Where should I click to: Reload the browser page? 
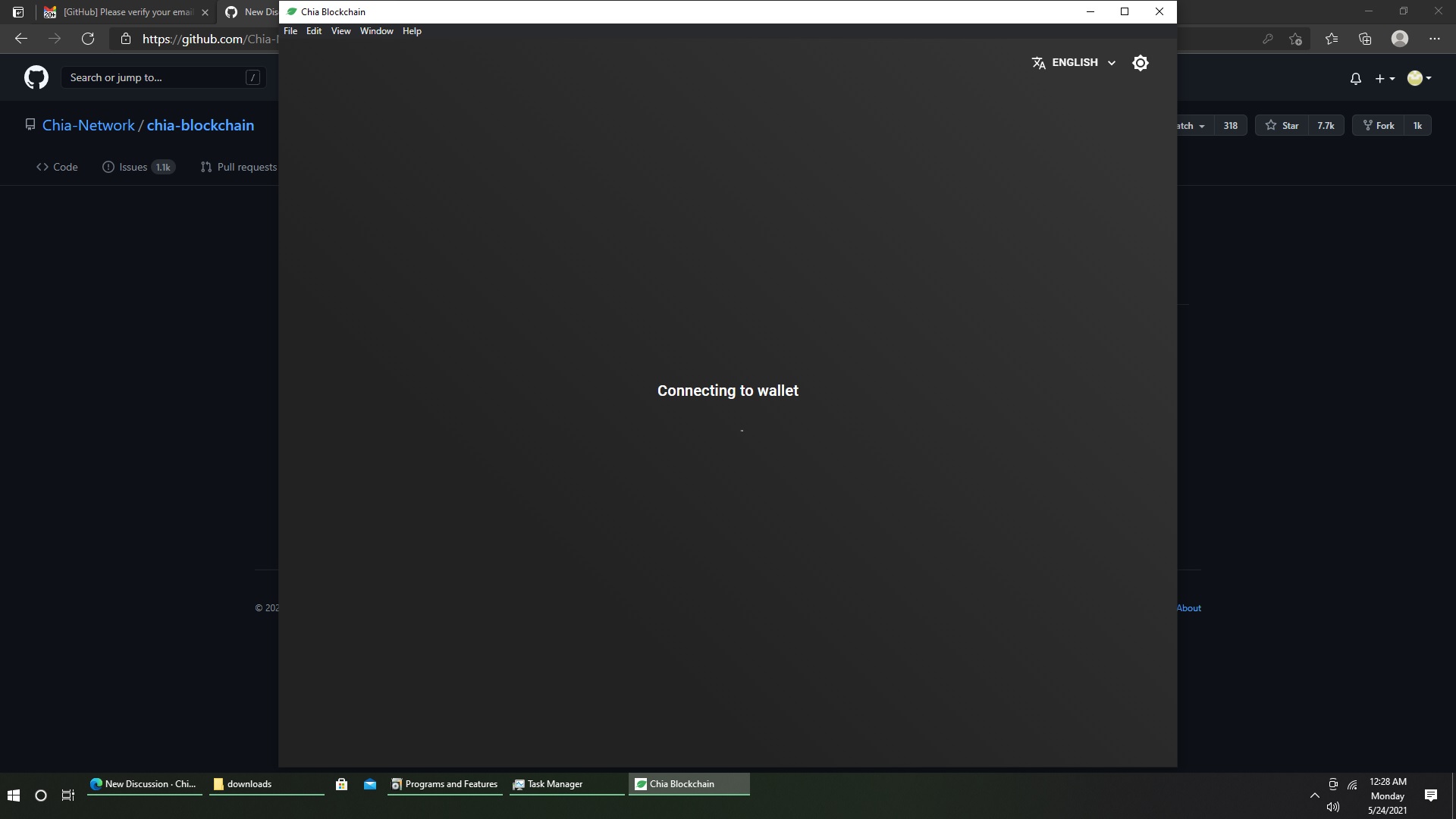pos(88,39)
